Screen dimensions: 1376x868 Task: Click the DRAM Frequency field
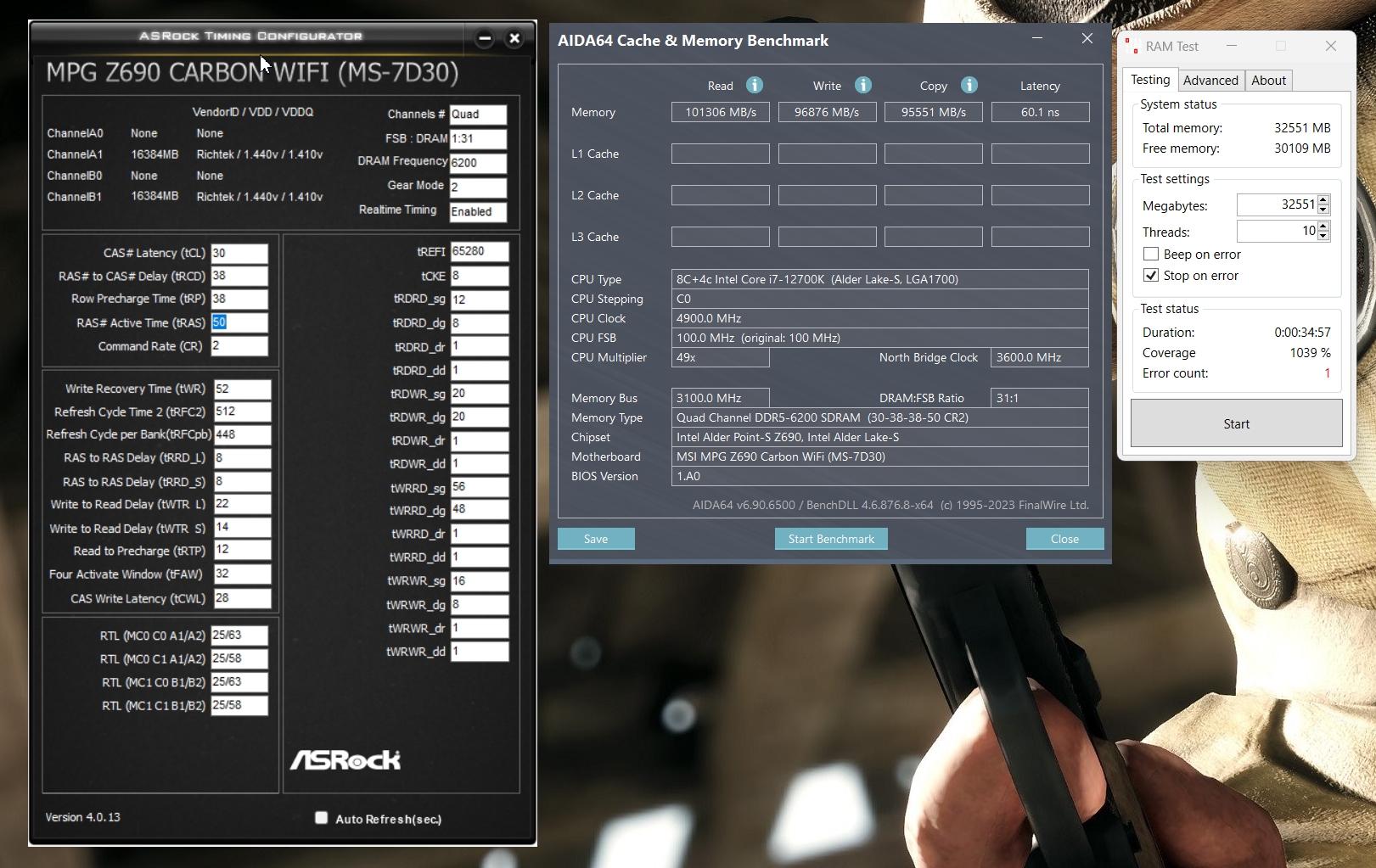478,163
